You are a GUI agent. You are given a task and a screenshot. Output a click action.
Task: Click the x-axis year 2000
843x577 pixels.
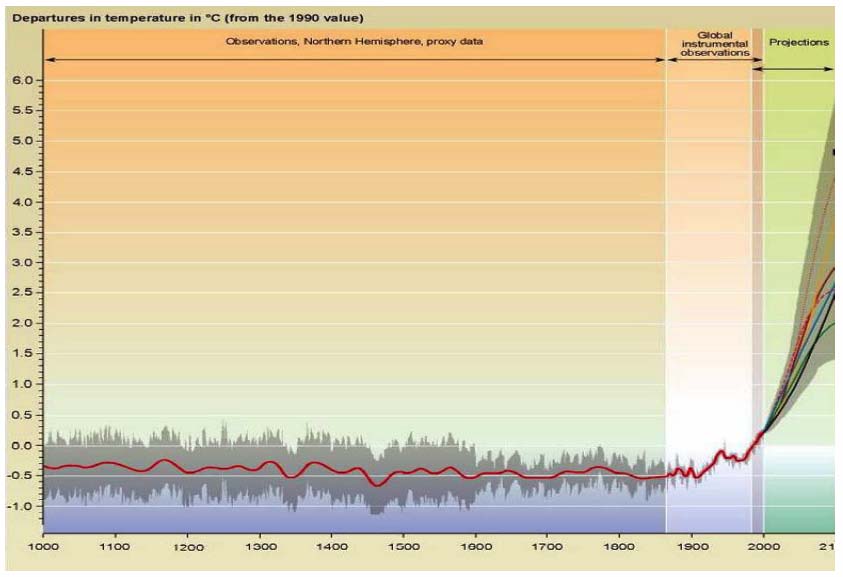point(764,547)
